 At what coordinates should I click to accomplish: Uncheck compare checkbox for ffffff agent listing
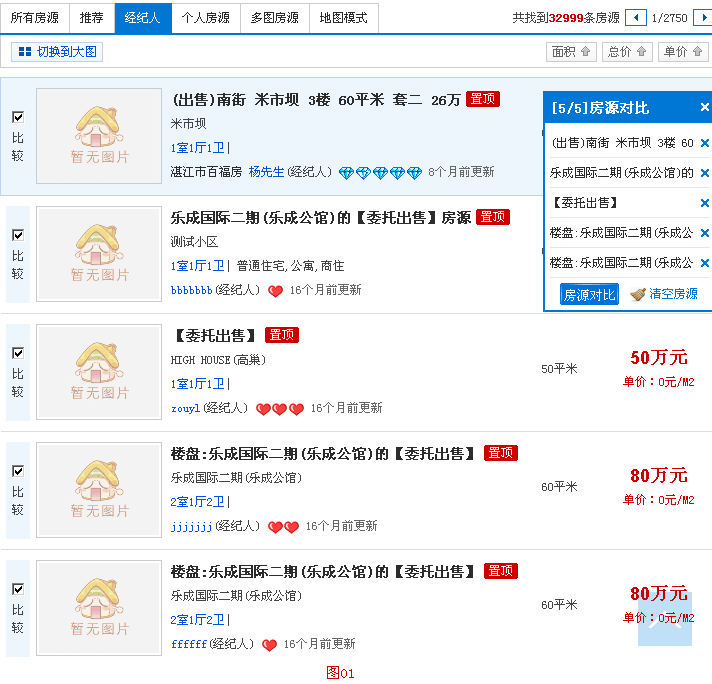18,589
